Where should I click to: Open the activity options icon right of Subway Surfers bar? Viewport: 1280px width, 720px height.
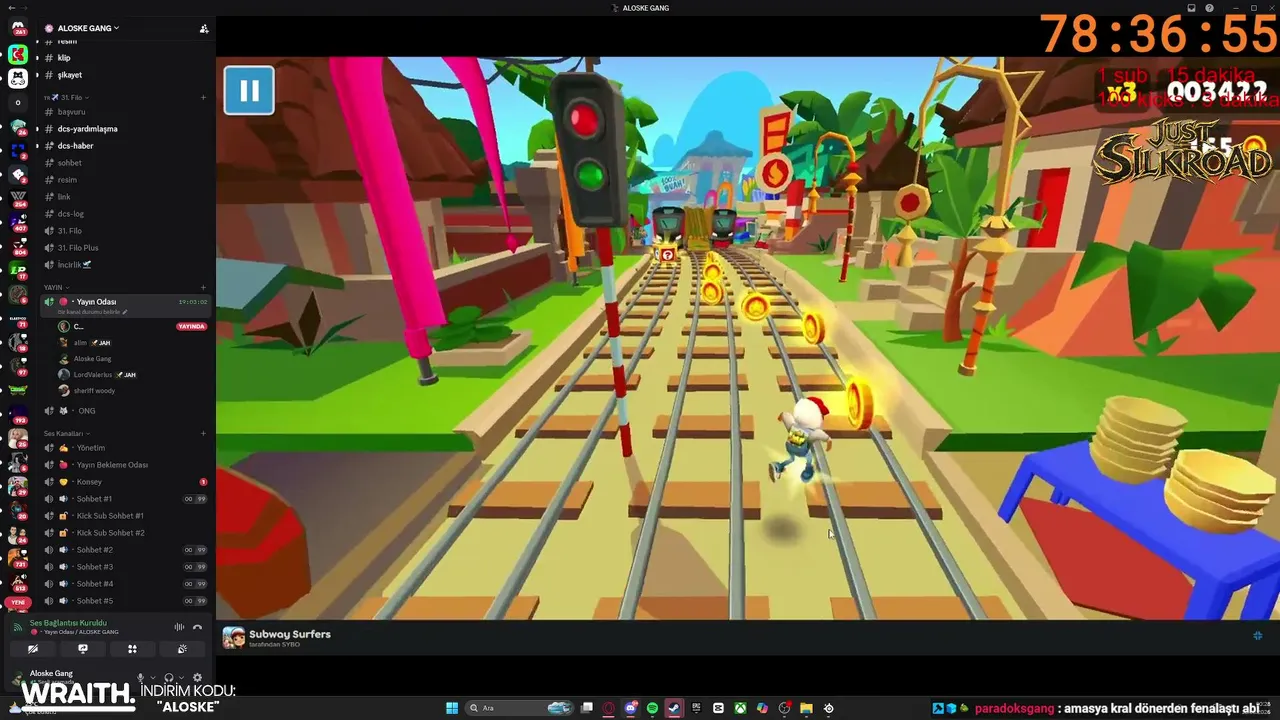[x=1258, y=636]
